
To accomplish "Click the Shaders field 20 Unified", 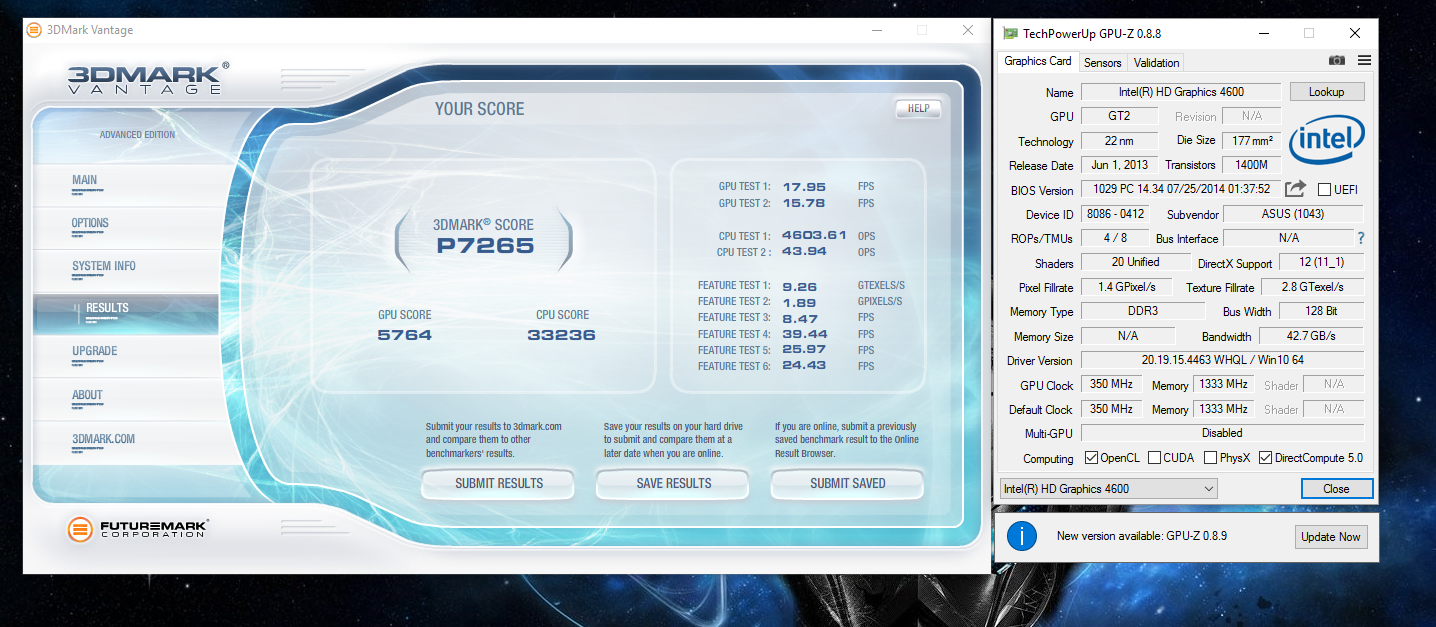I will [x=1135, y=262].
